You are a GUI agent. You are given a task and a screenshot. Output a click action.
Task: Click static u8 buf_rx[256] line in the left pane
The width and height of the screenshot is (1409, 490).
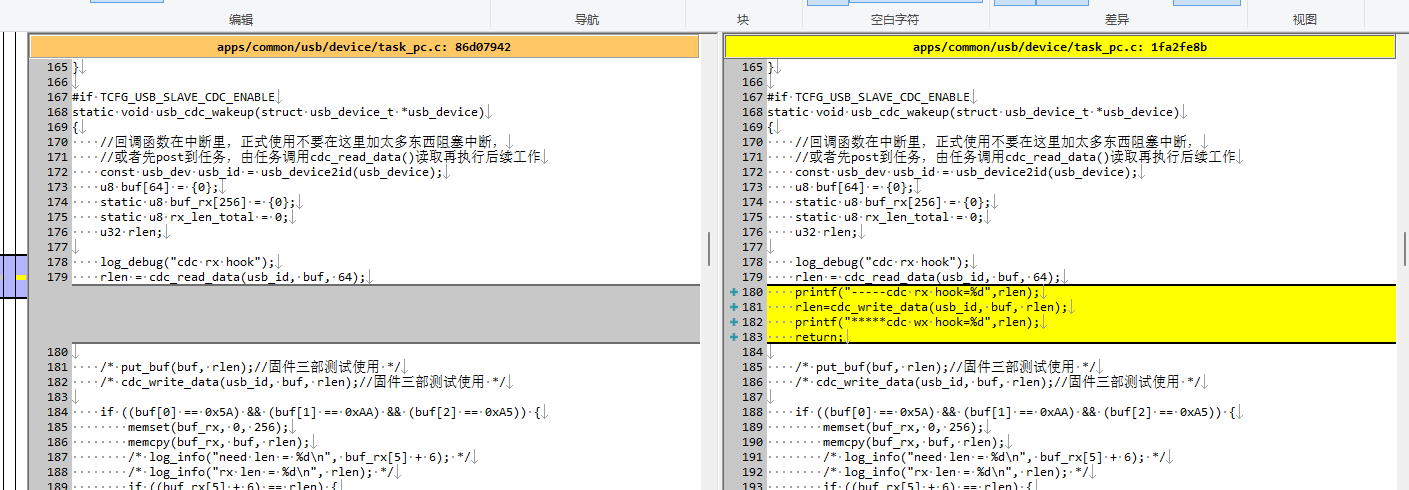coord(198,202)
